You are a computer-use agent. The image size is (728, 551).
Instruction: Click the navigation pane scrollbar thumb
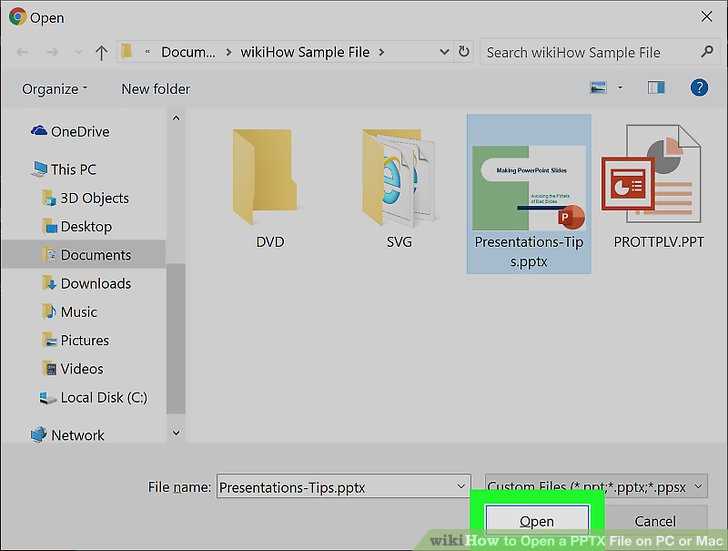(x=176, y=338)
